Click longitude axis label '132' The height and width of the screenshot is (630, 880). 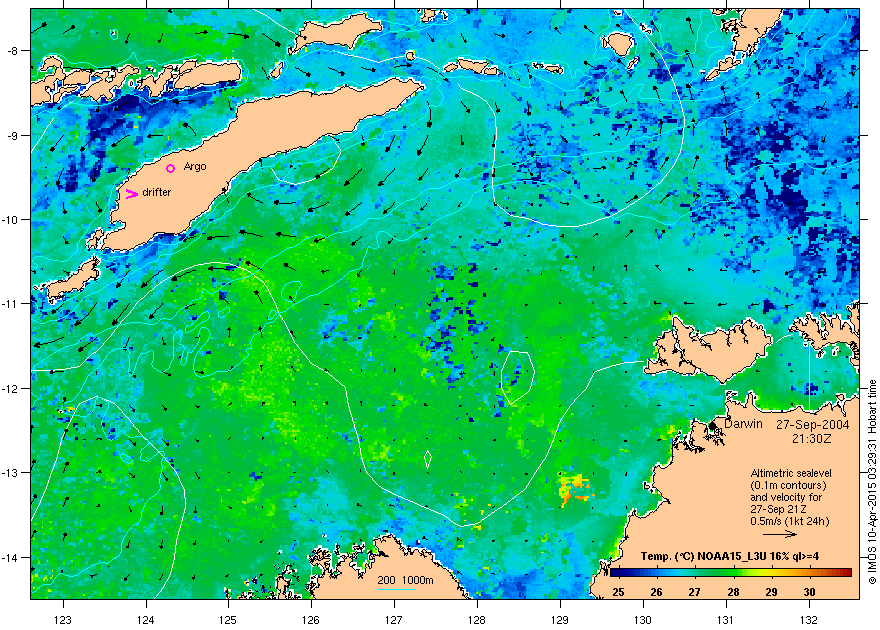pyautogui.click(x=809, y=620)
